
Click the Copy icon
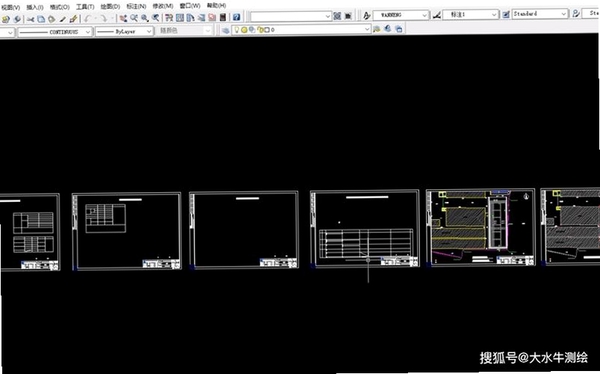[x=41, y=19]
